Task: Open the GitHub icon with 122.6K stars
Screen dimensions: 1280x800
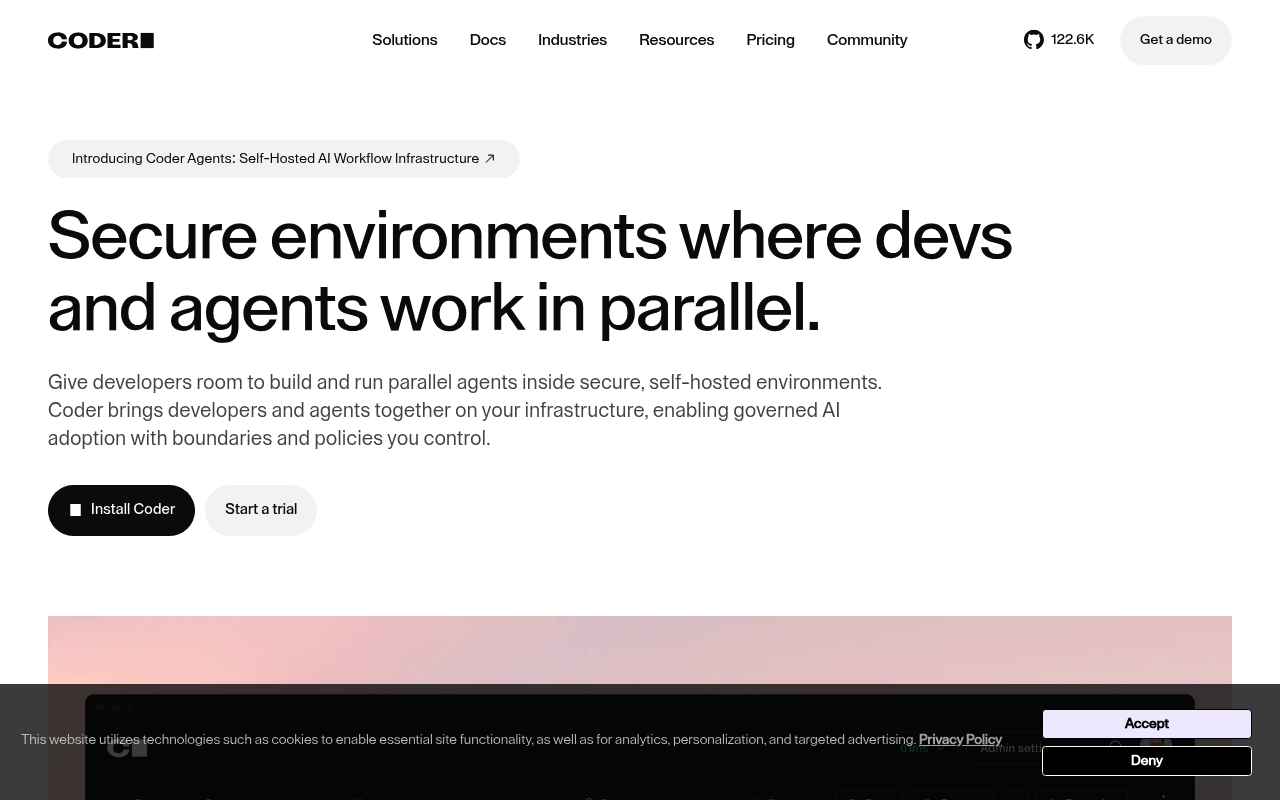Action: point(1034,40)
